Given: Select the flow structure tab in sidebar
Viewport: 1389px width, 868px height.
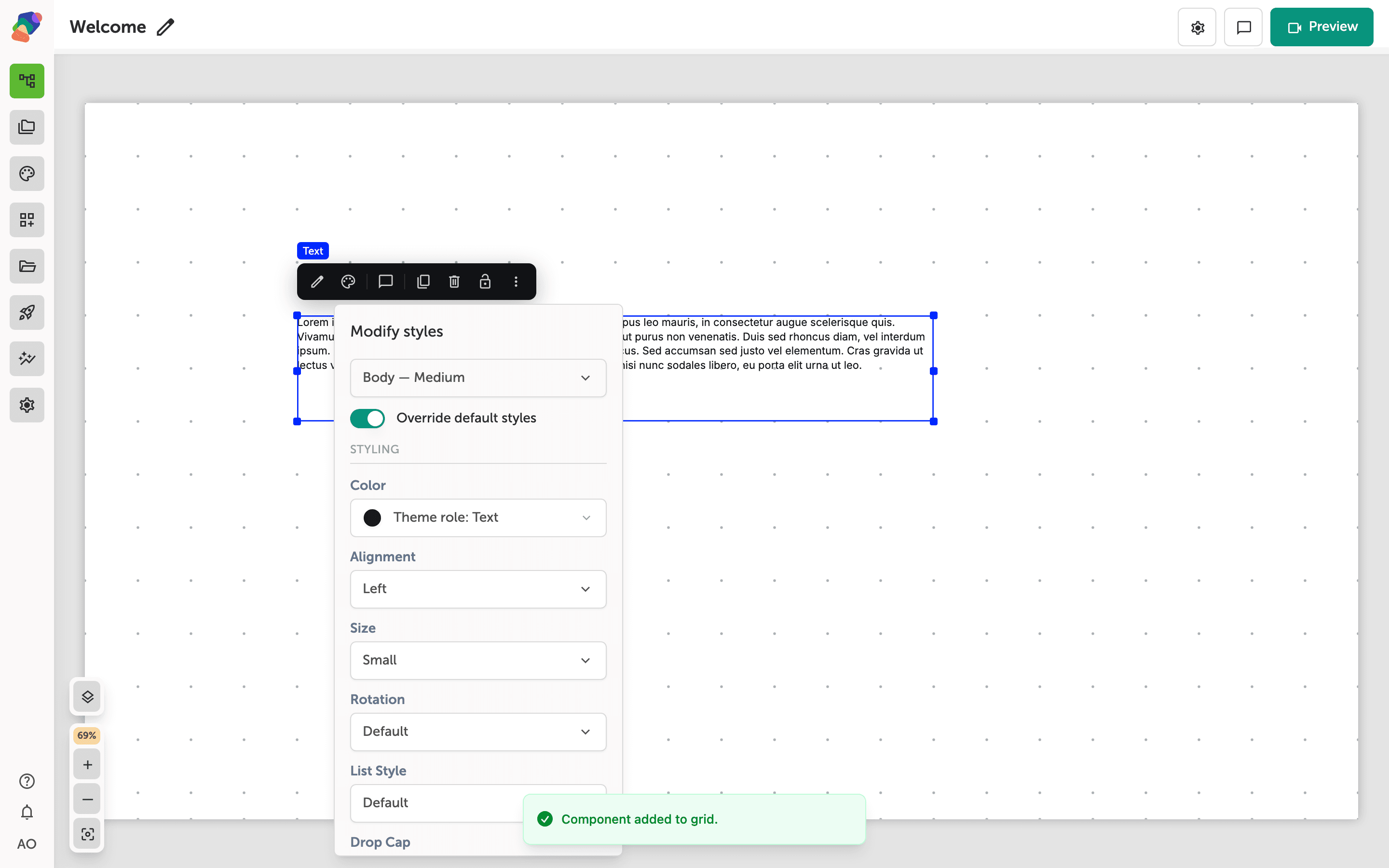Looking at the screenshot, I should click(27, 81).
